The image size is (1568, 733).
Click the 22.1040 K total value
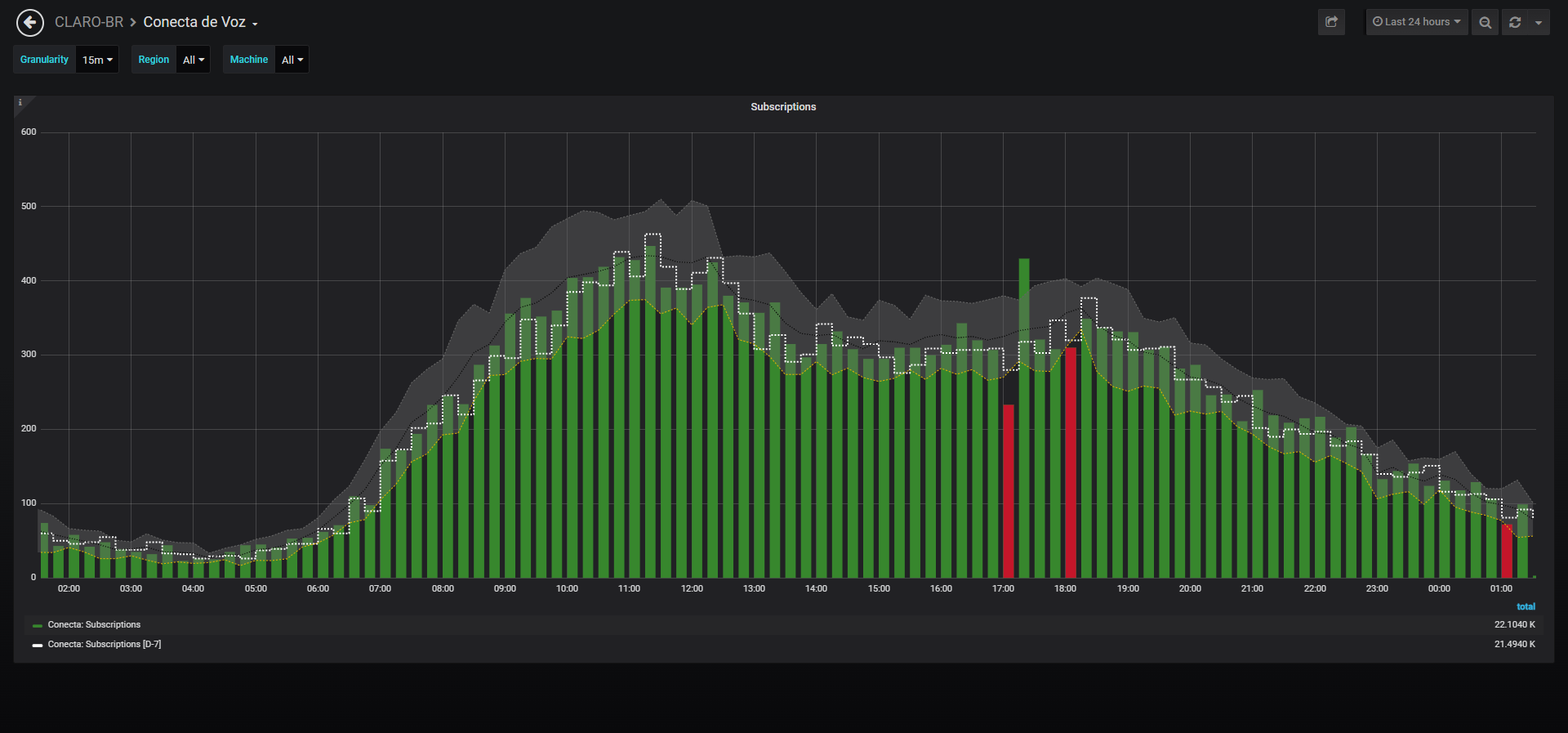[x=1515, y=625]
